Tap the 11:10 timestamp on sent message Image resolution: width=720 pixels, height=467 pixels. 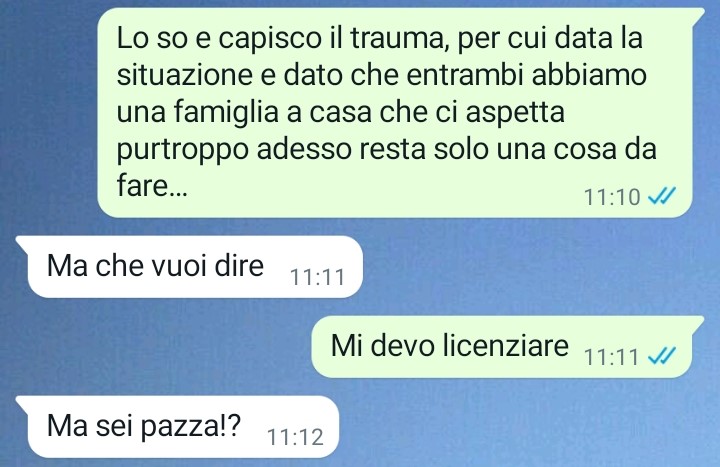coord(612,197)
